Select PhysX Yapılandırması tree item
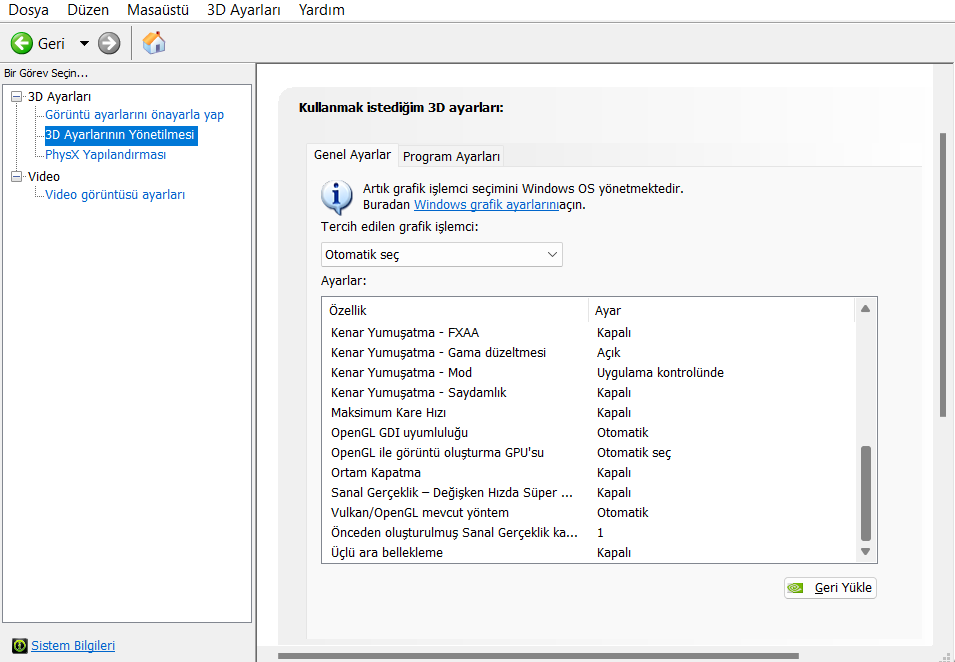This screenshot has width=955, height=662. click(x=105, y=155)
